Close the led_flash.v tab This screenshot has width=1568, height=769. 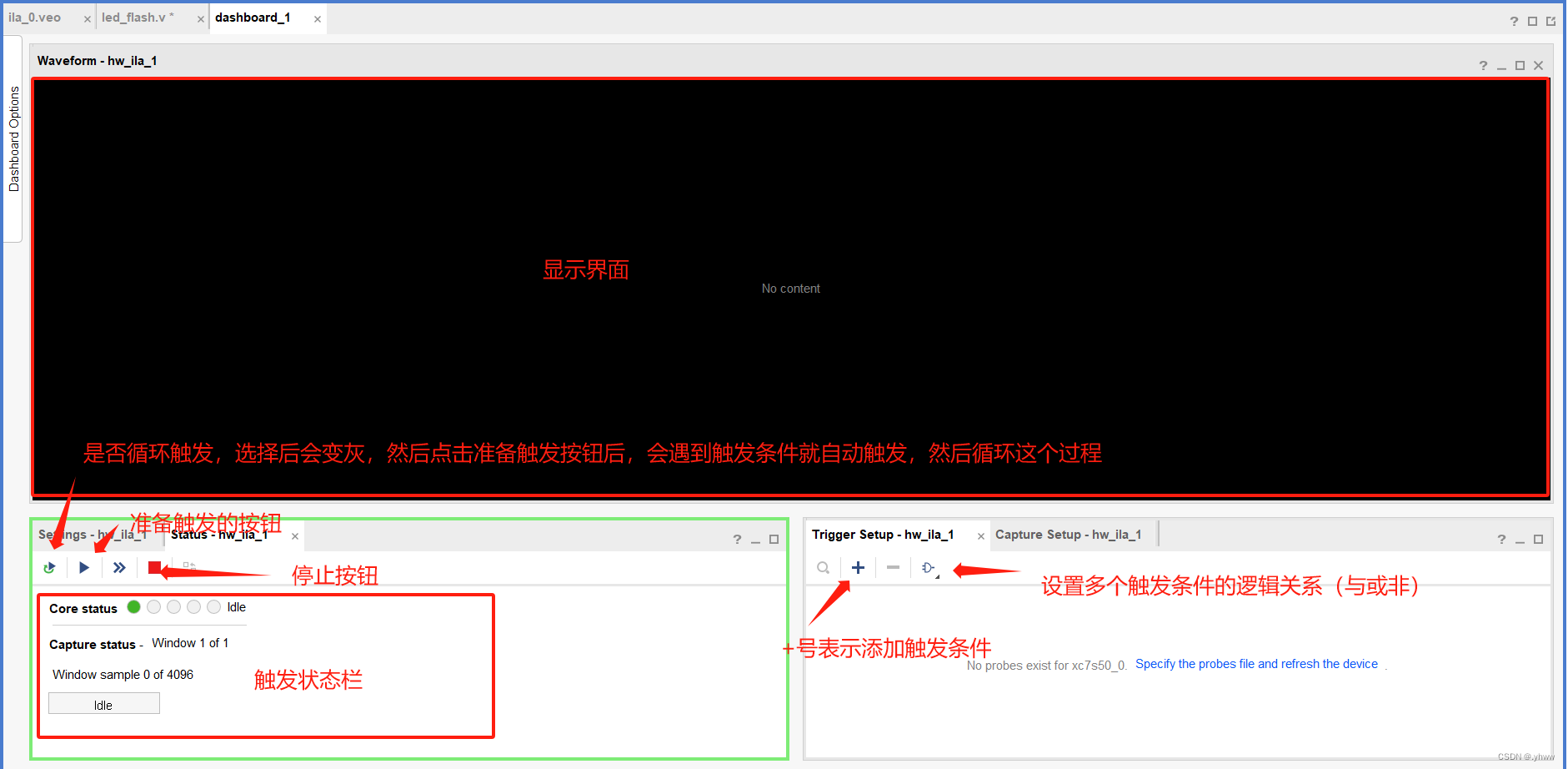click(200, 19)
